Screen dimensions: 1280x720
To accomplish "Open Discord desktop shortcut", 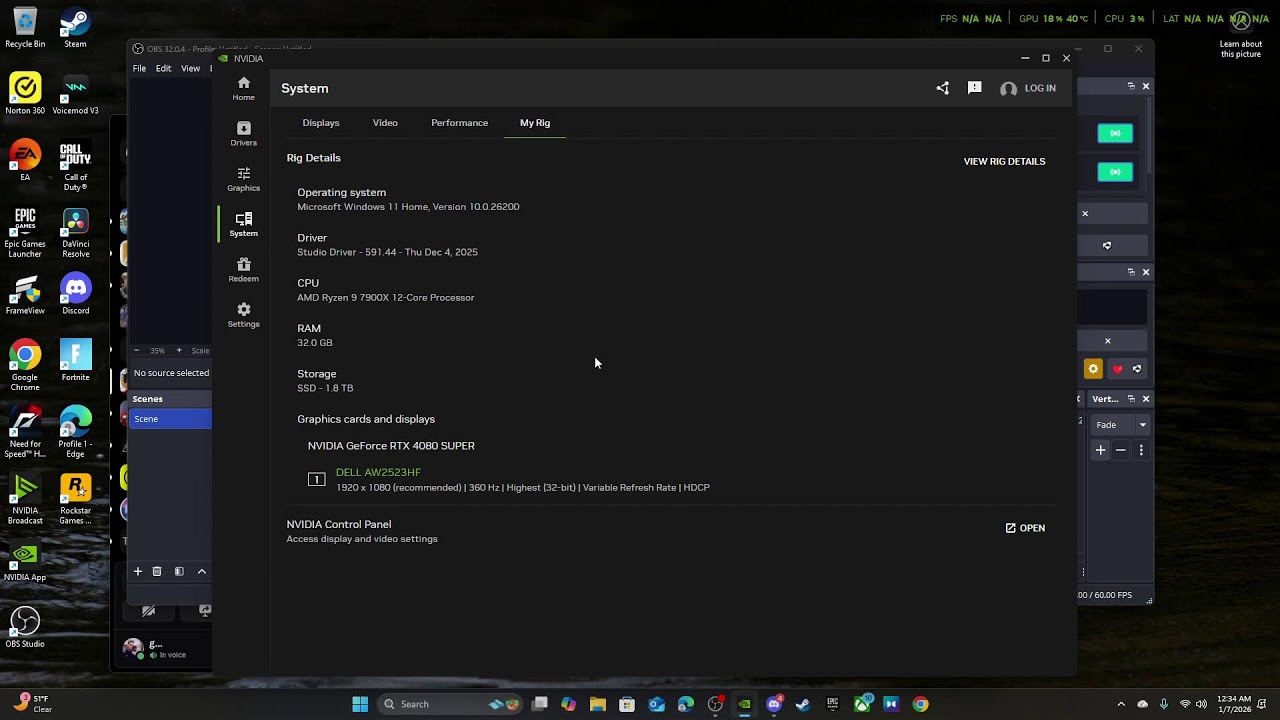I will click(75, 294).
